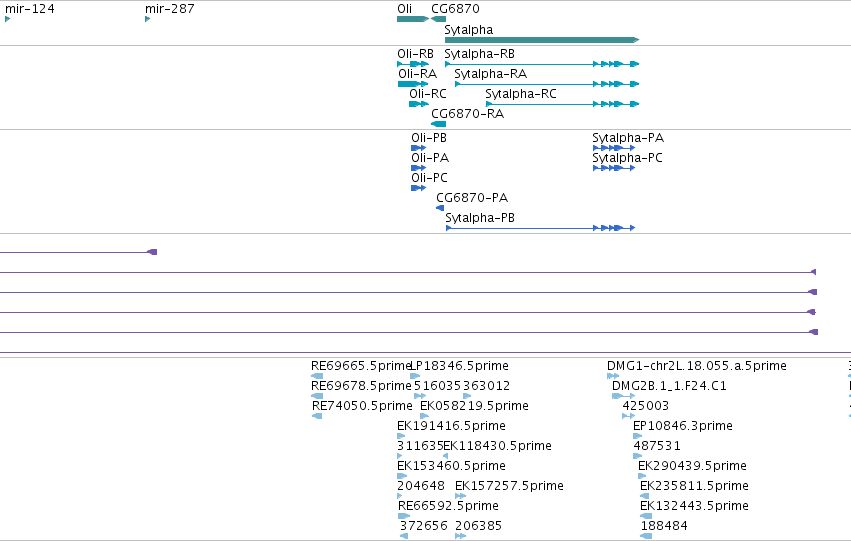
Task: Select the Sytalpha-PB protein glyph line
Action: coord(540,228)
